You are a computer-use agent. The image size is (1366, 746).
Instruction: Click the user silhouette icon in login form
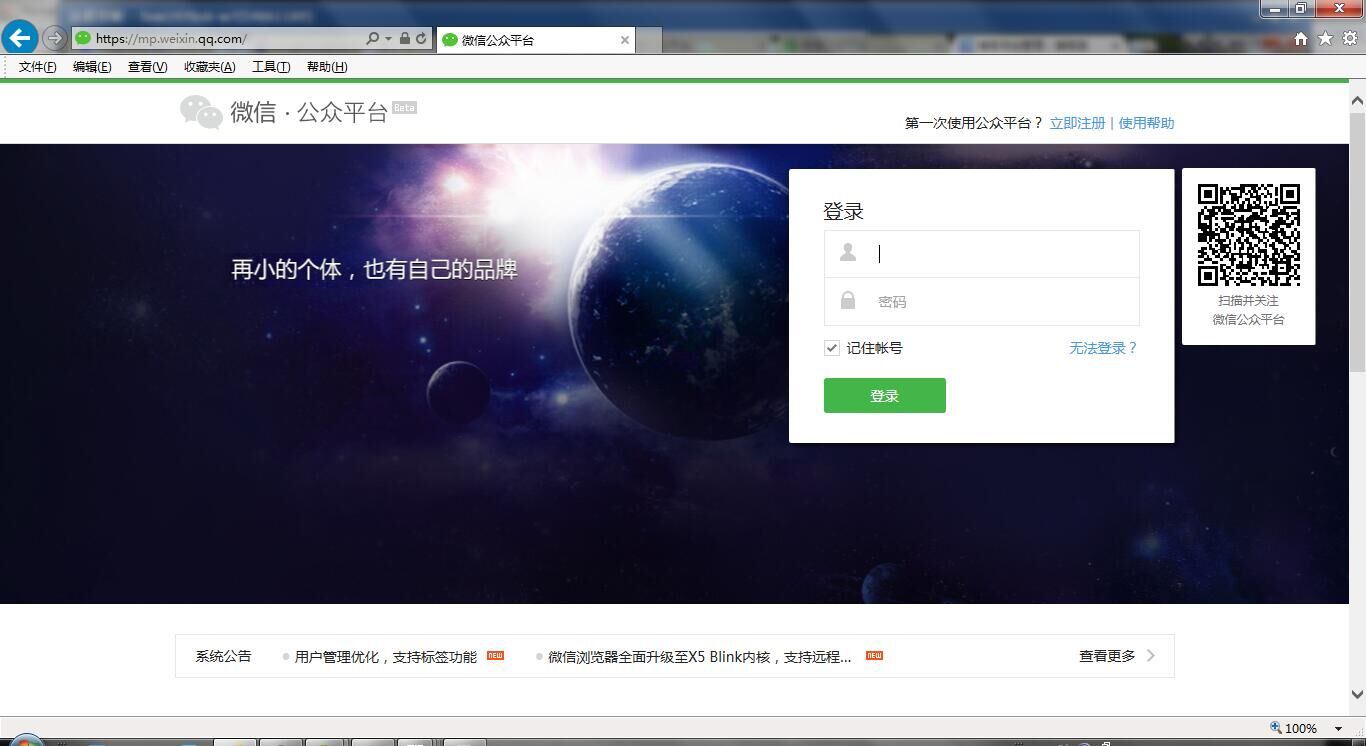tap(848, 252)
